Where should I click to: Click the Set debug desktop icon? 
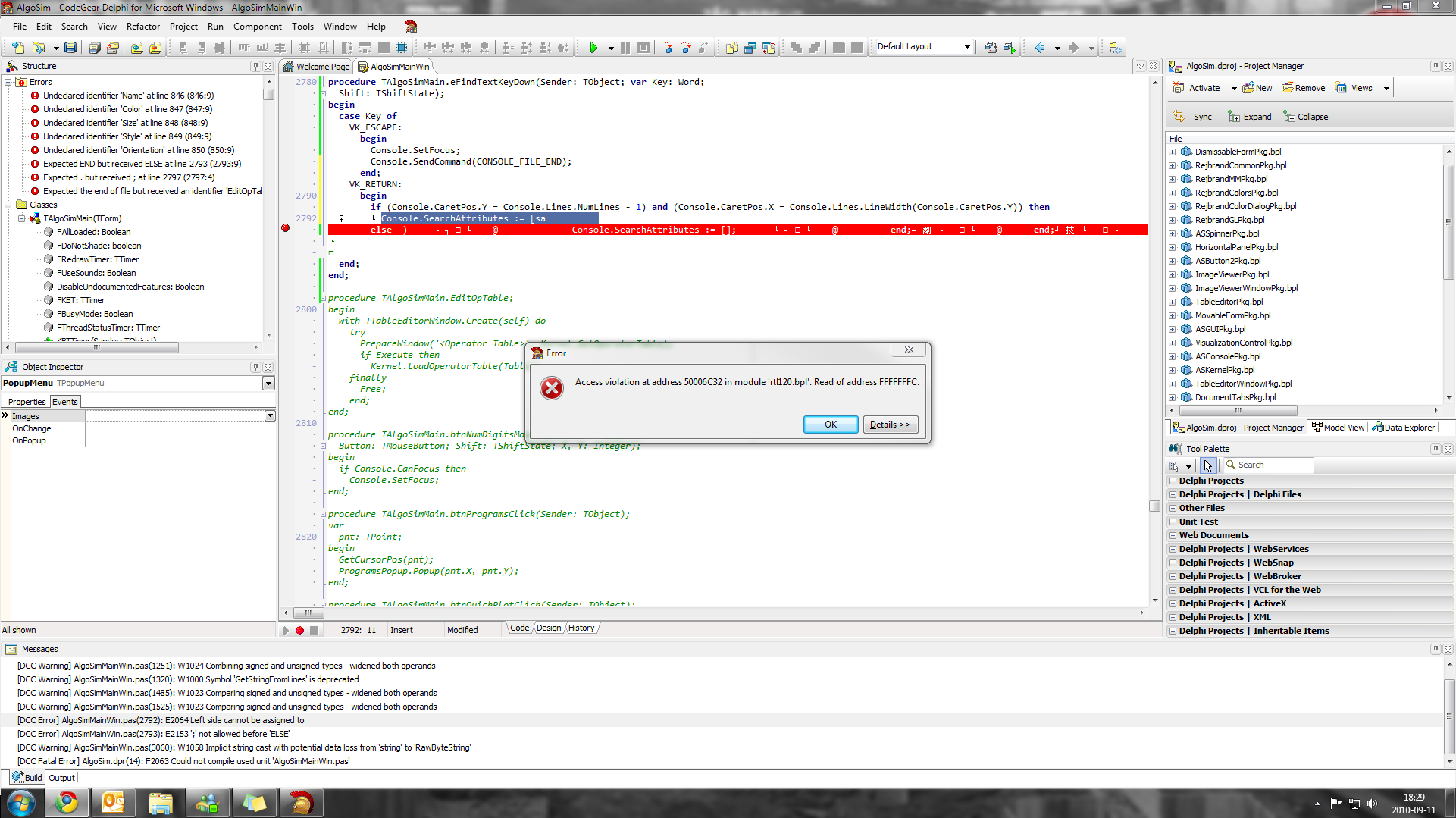1009,48
